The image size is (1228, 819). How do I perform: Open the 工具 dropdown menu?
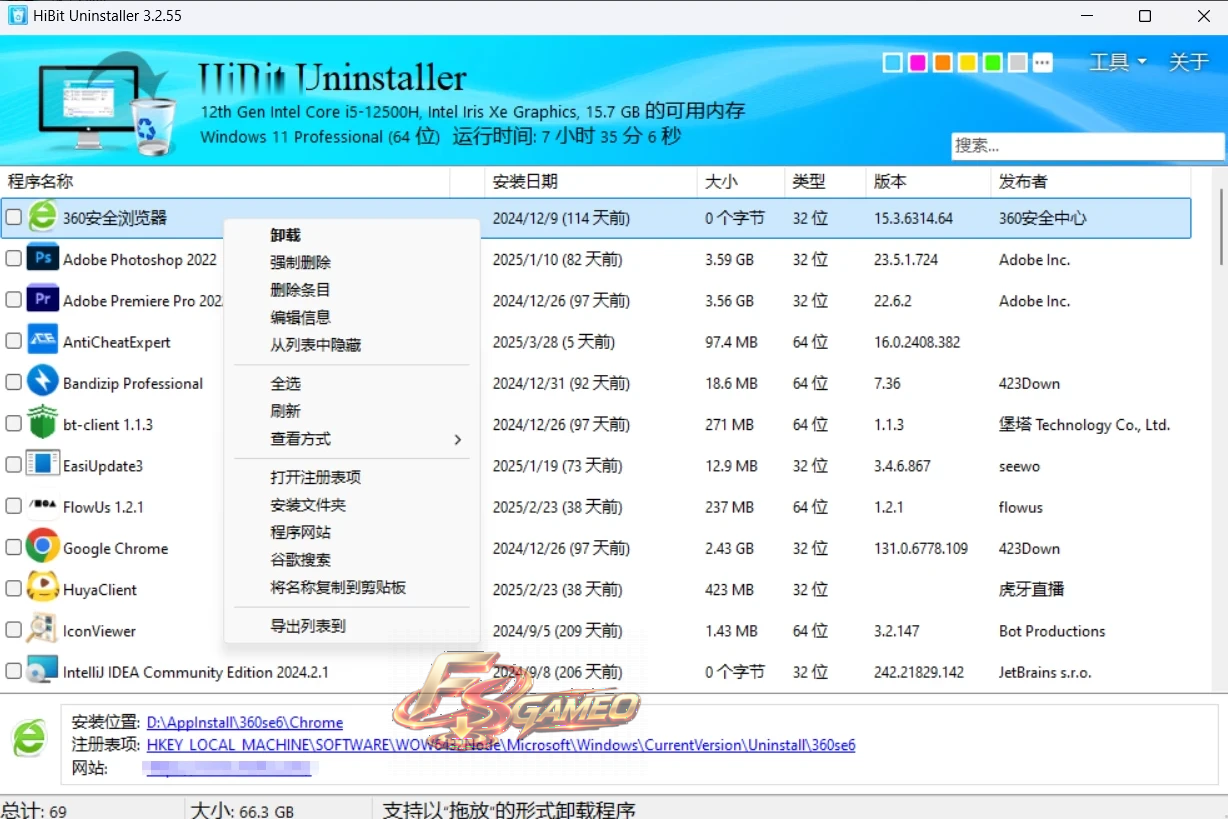1118,62
